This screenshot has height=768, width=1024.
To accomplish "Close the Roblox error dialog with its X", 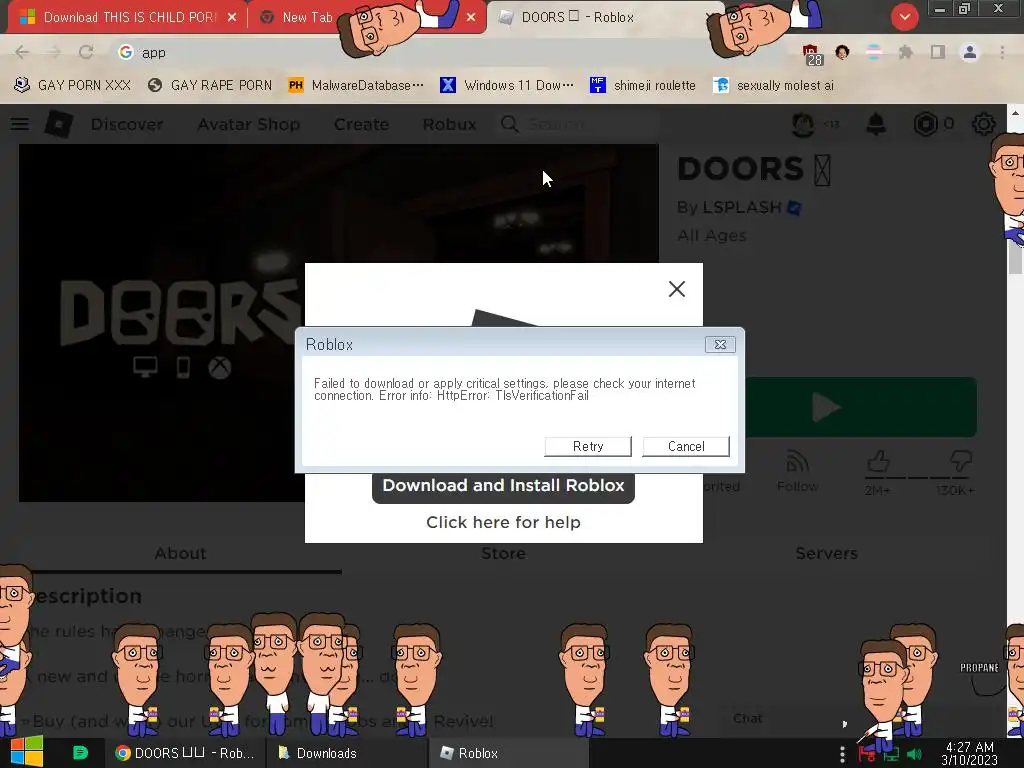I will tap(720, 344).
